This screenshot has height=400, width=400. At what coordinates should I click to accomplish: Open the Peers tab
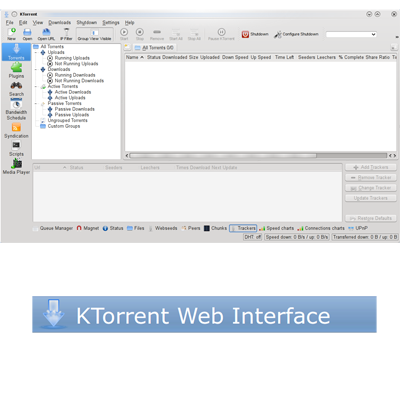pyautogui.click(x=191, y=228)
